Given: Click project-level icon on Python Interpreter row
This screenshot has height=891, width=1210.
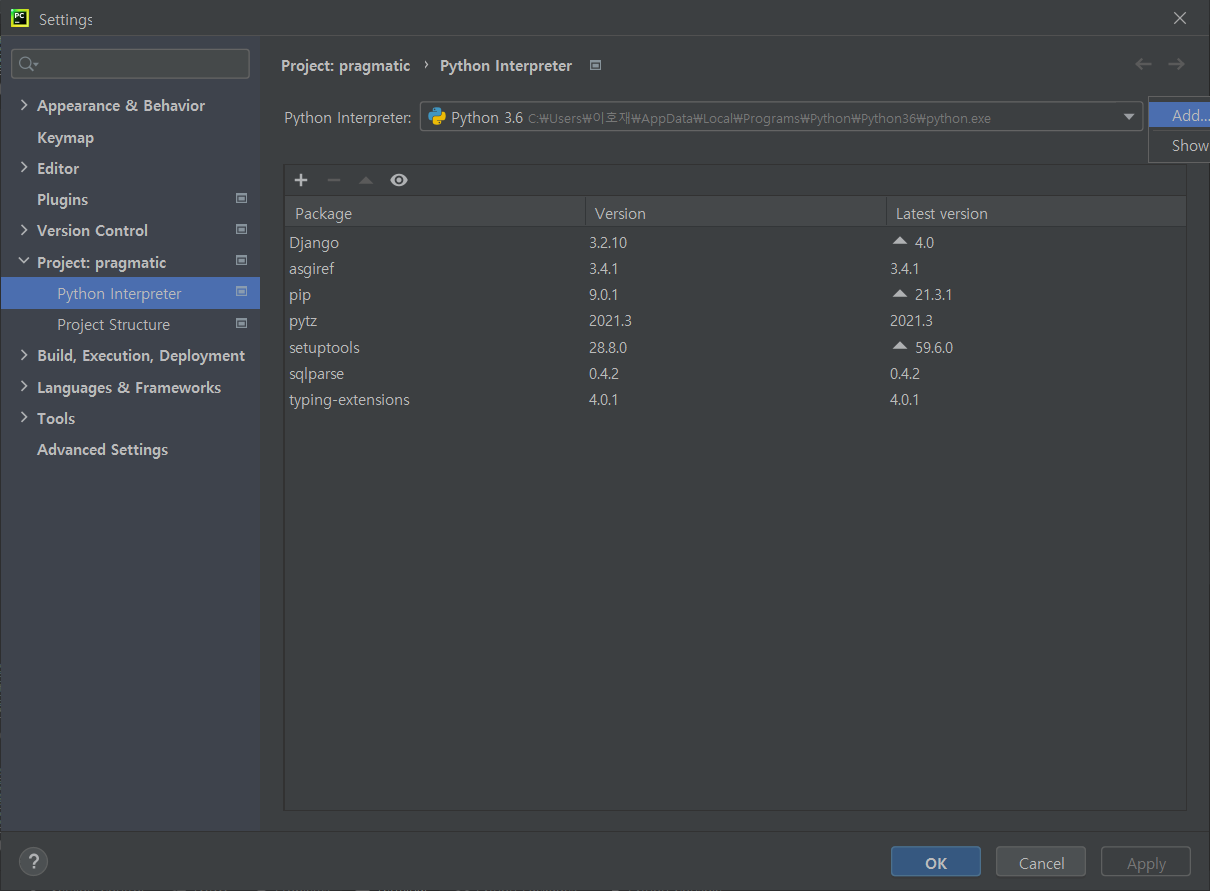Looking at the screenshot, I should pos(241,292).
